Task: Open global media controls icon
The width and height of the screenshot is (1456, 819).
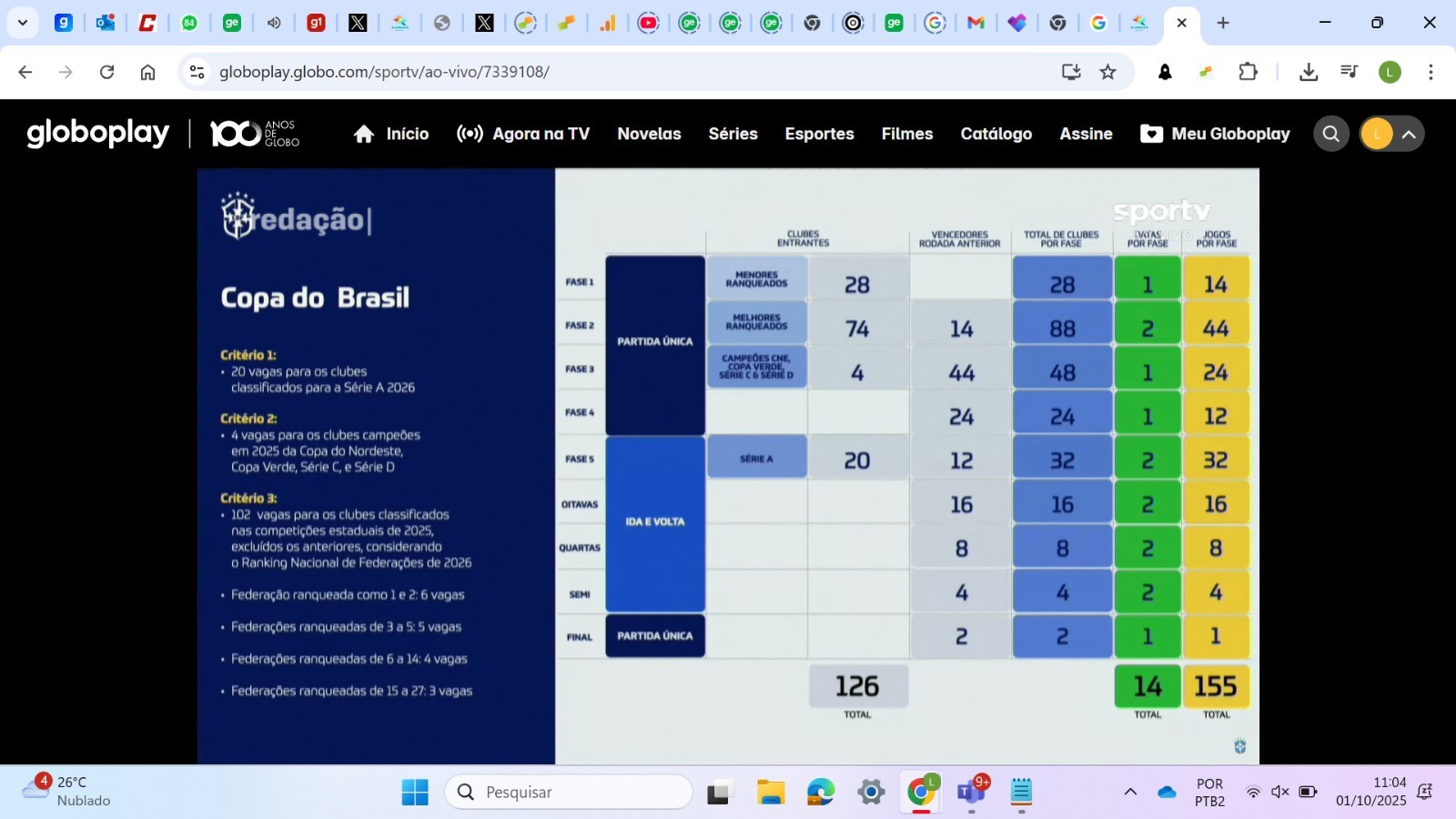Action: coord(1350,71)
